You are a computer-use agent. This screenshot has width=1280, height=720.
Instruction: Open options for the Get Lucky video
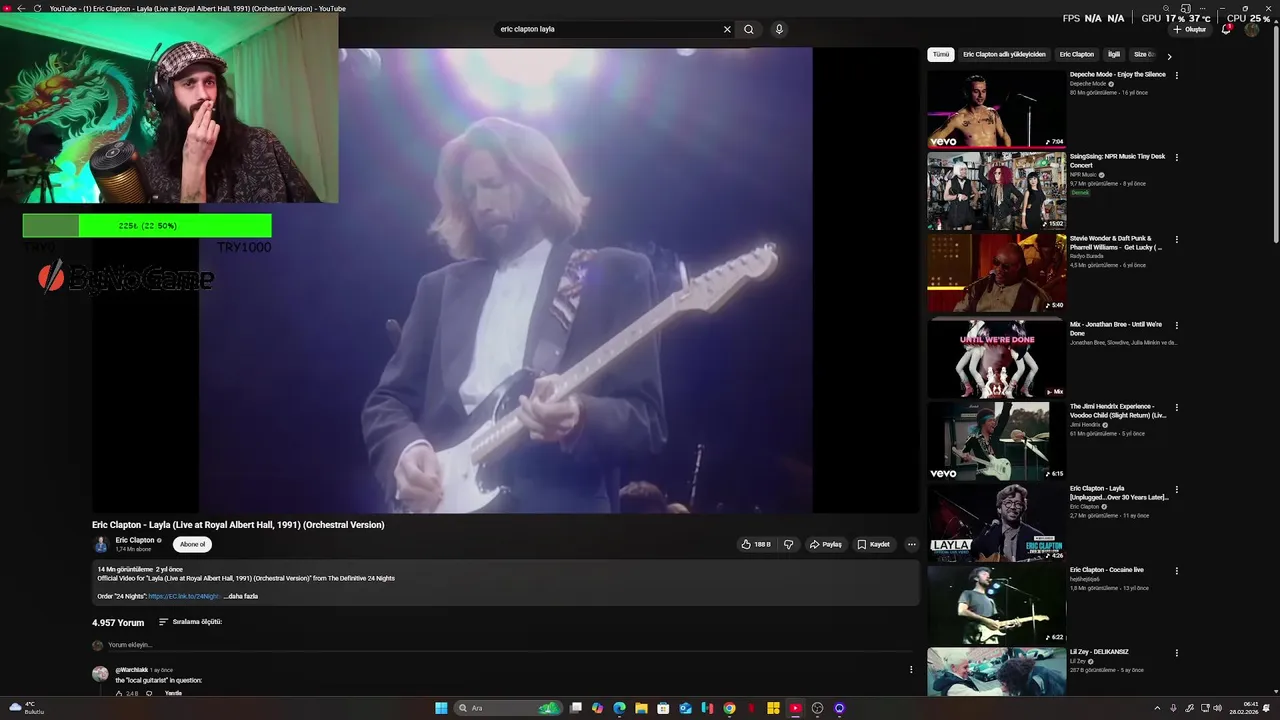[x=1176, y=240]
